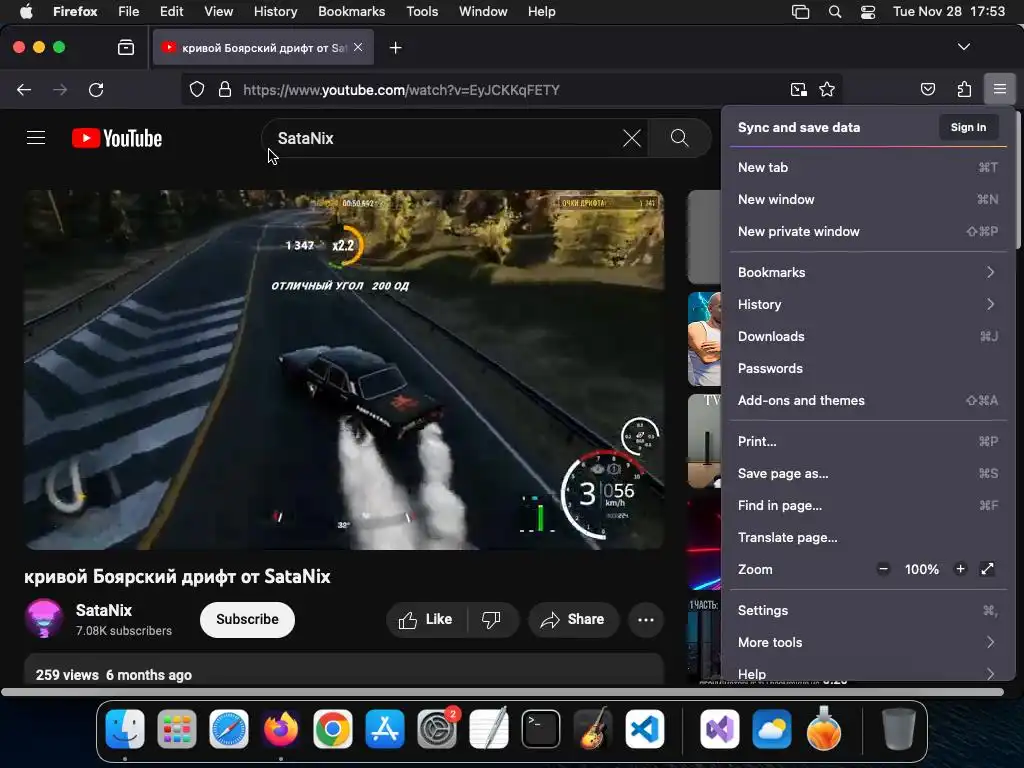Open tracking protection shield icon

click(x=197, y=89)
